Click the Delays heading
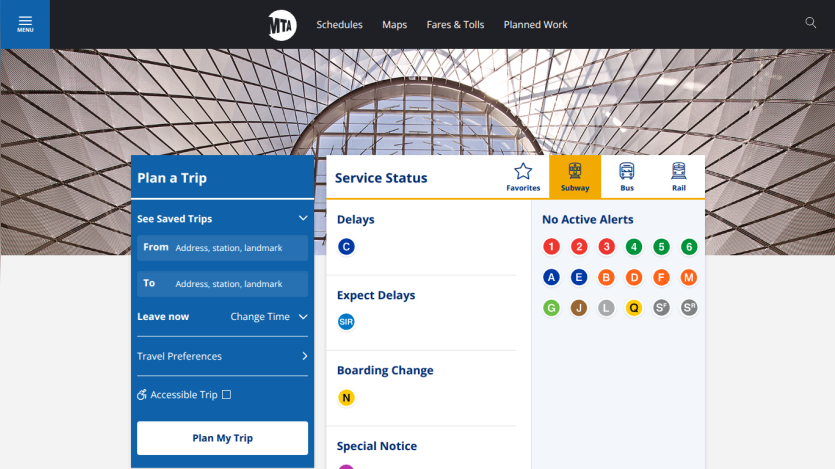 pos(356,219)
